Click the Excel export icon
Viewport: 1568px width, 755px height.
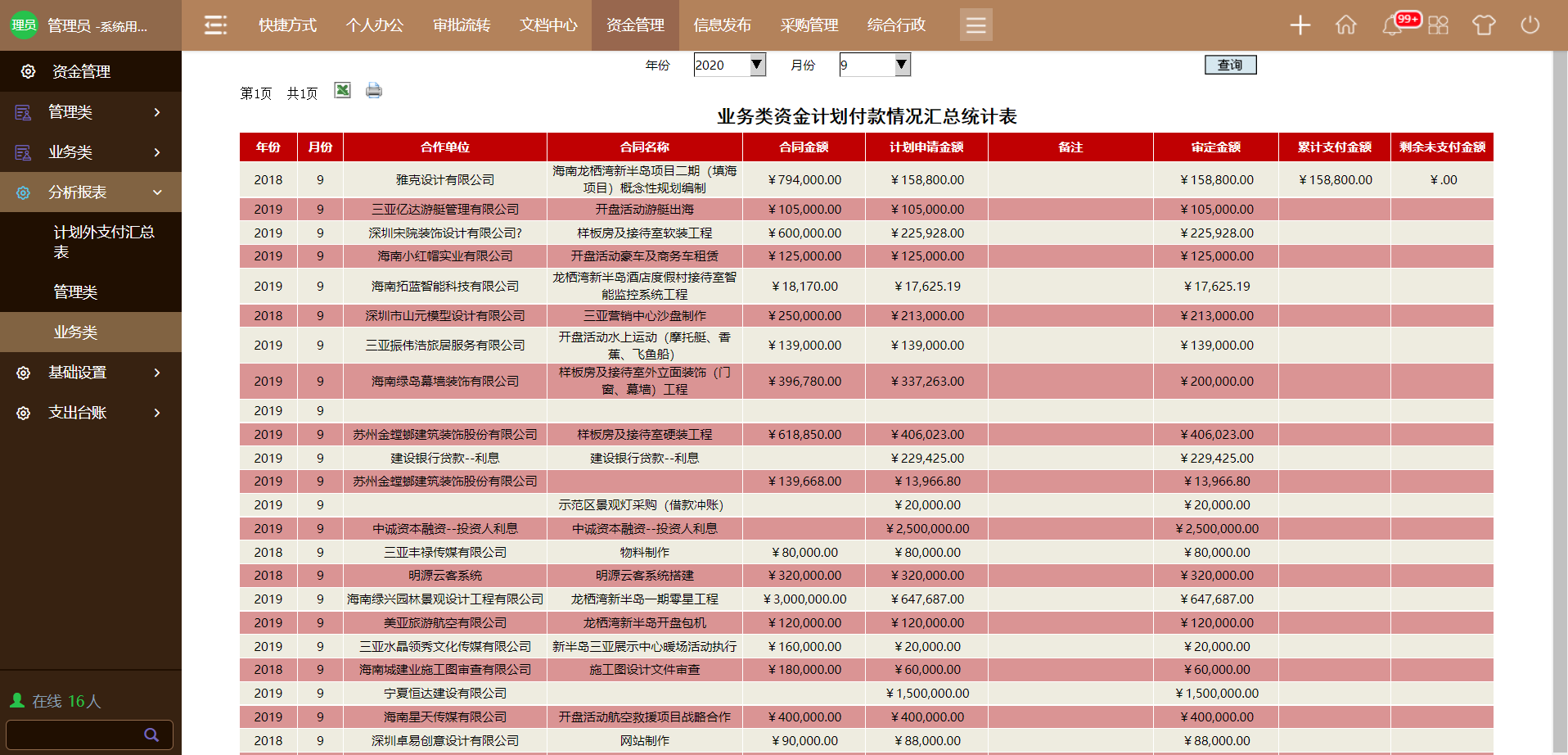[x=342, y=90]
